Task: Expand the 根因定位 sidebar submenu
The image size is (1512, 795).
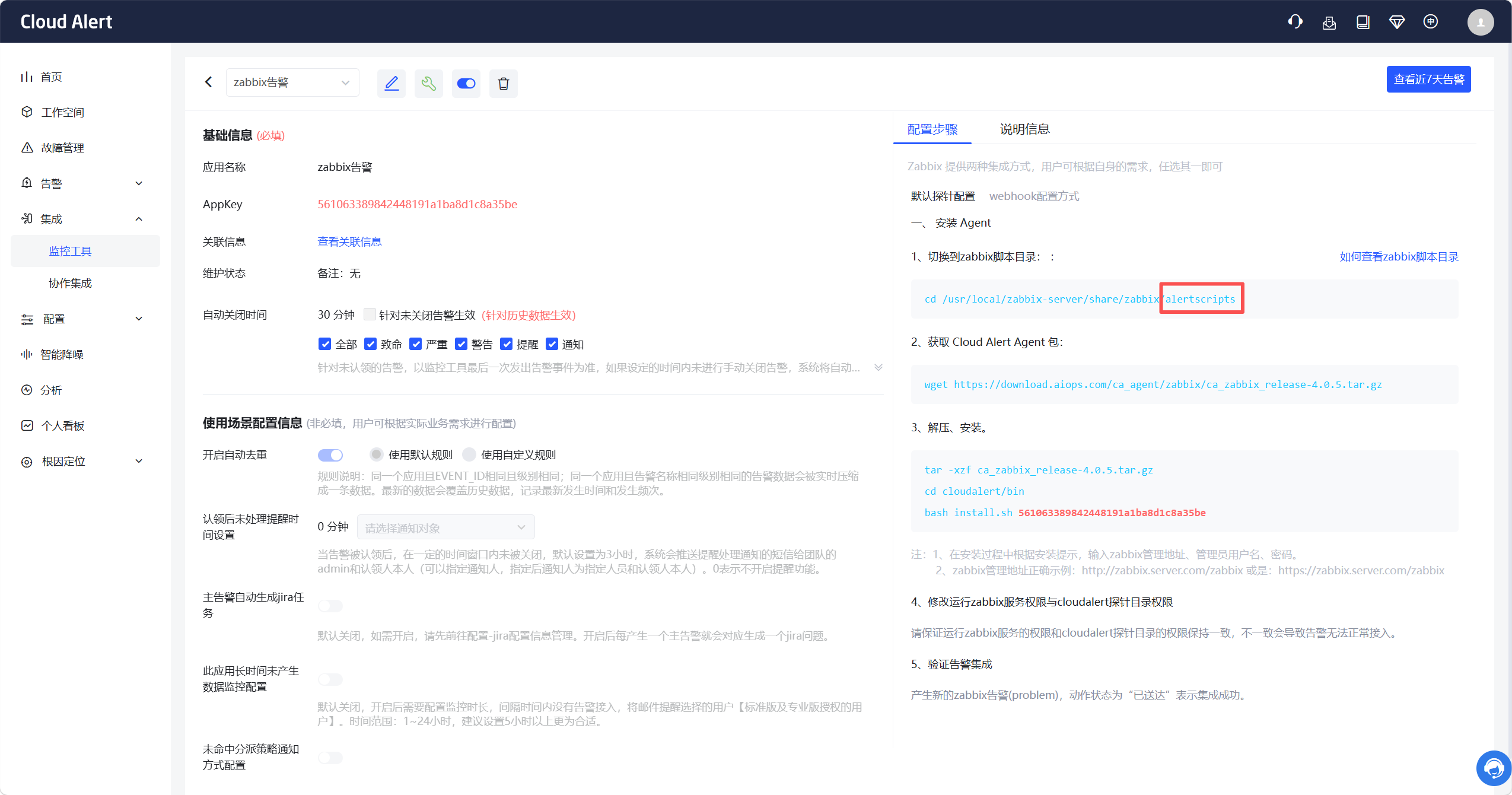Action: (139, 461)
